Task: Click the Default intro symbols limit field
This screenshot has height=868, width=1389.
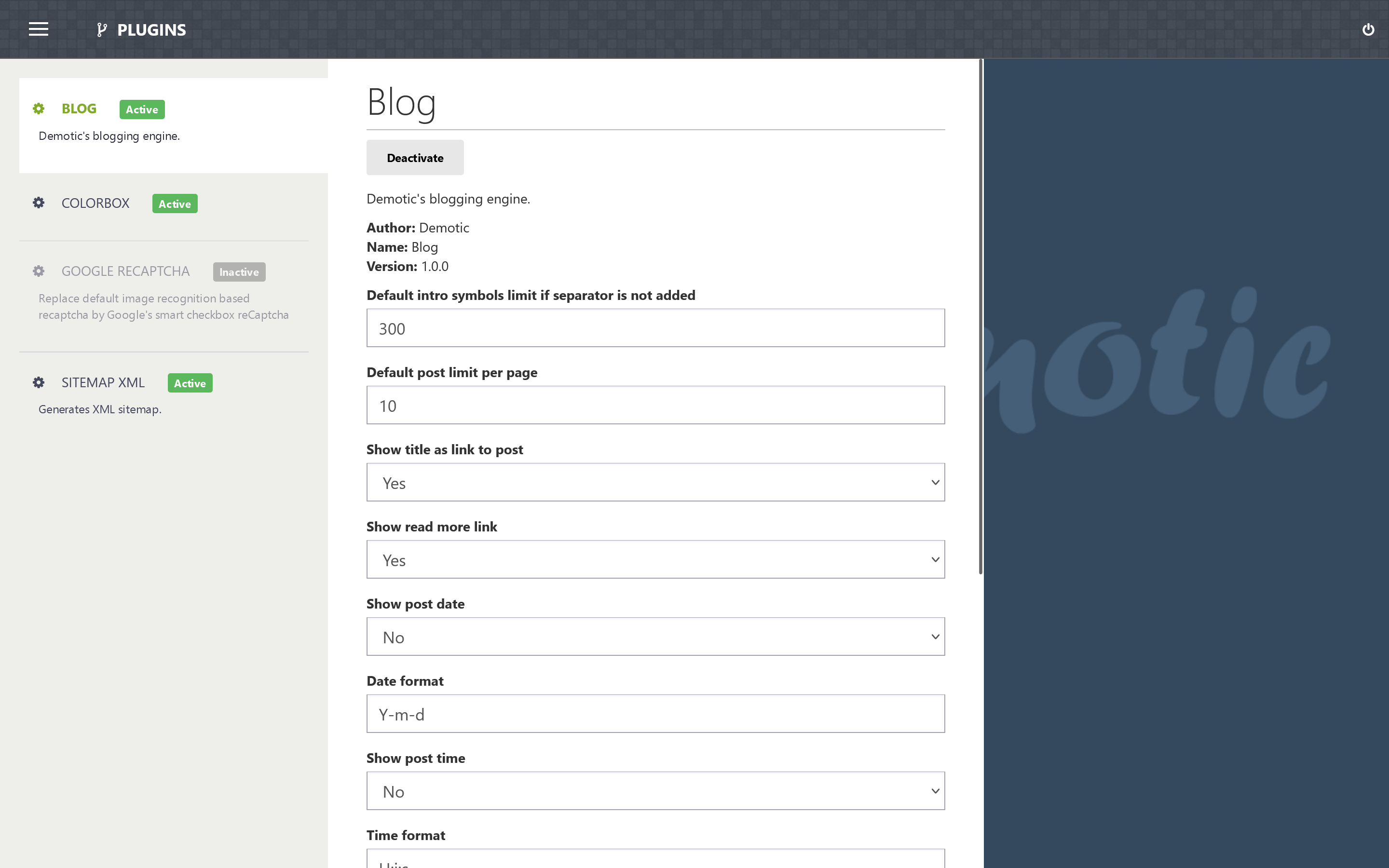Action: 655,328
